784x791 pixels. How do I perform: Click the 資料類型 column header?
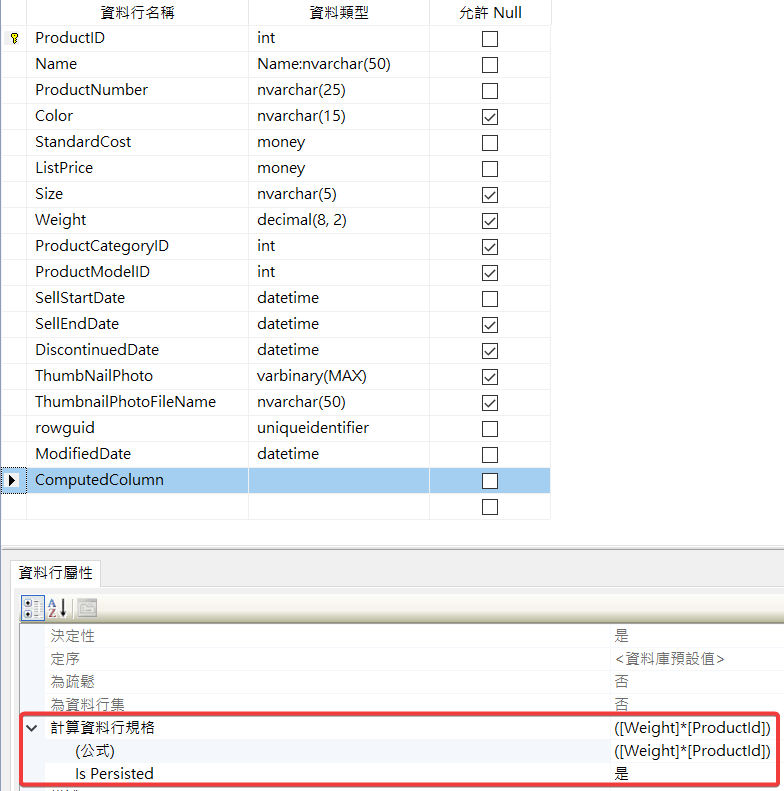[x=338, y=13]
